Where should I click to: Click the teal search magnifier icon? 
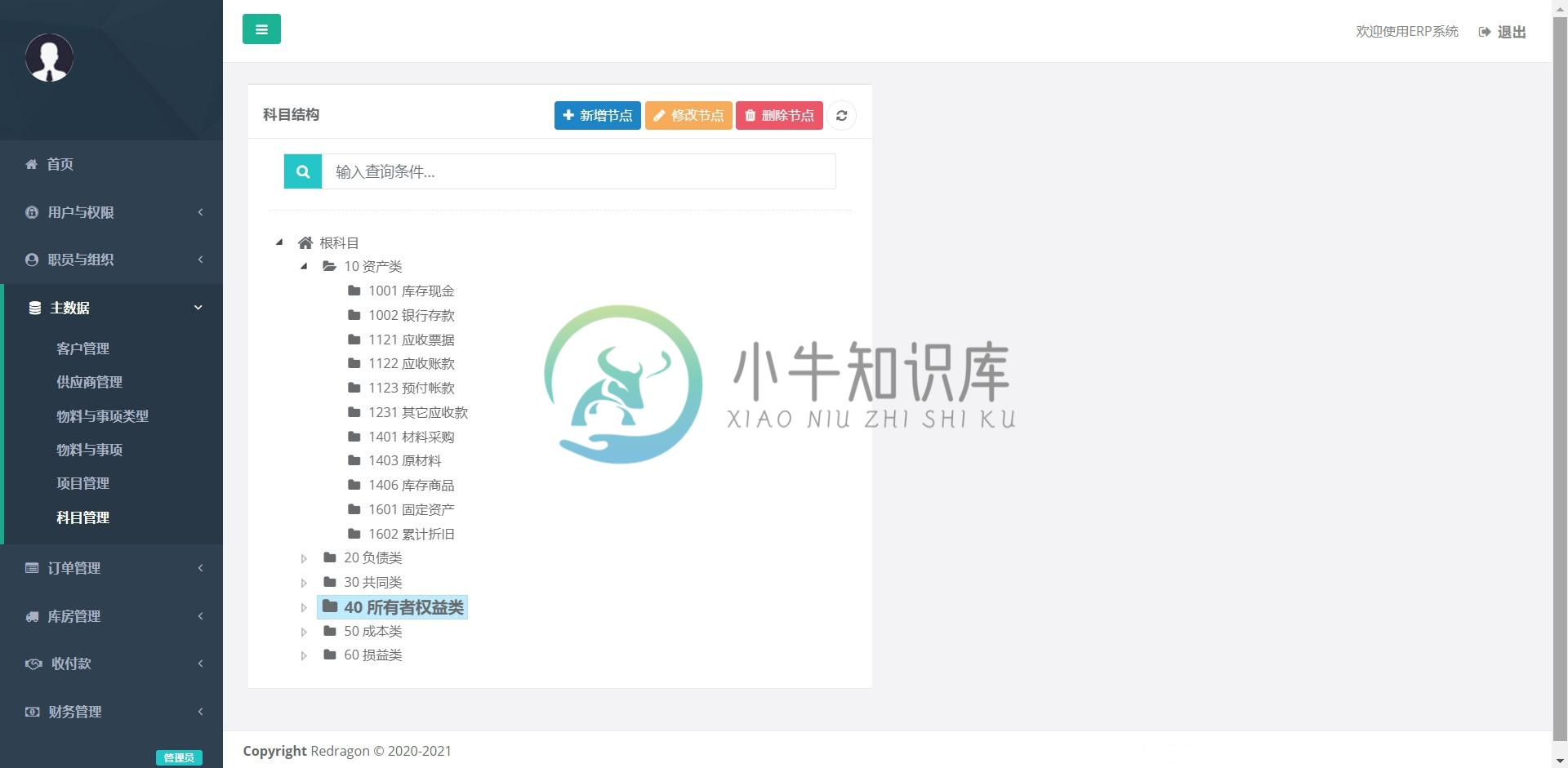click(x=303, y=171)
